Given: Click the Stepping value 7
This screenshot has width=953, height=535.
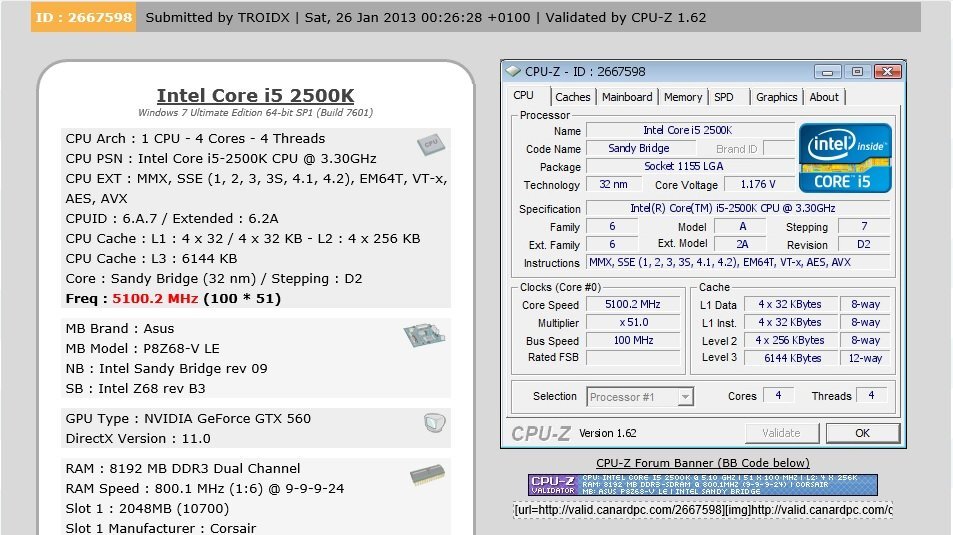Looking at the screenshot, I should [x=864, y=227].
